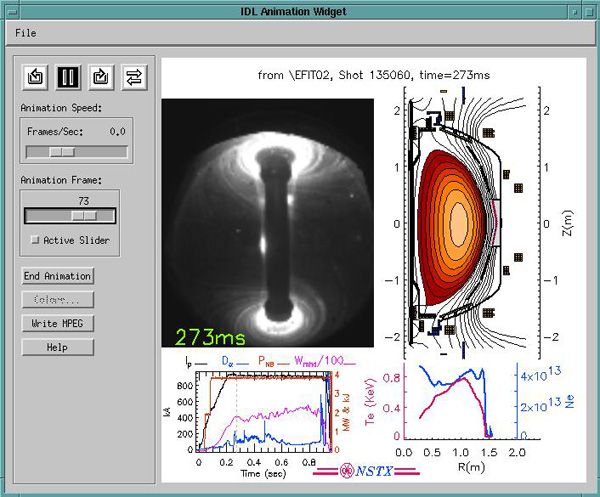Switch to cyclic back-and-forth playback
The width and height of the screenshot is (600, 497).
pos(133,76)
